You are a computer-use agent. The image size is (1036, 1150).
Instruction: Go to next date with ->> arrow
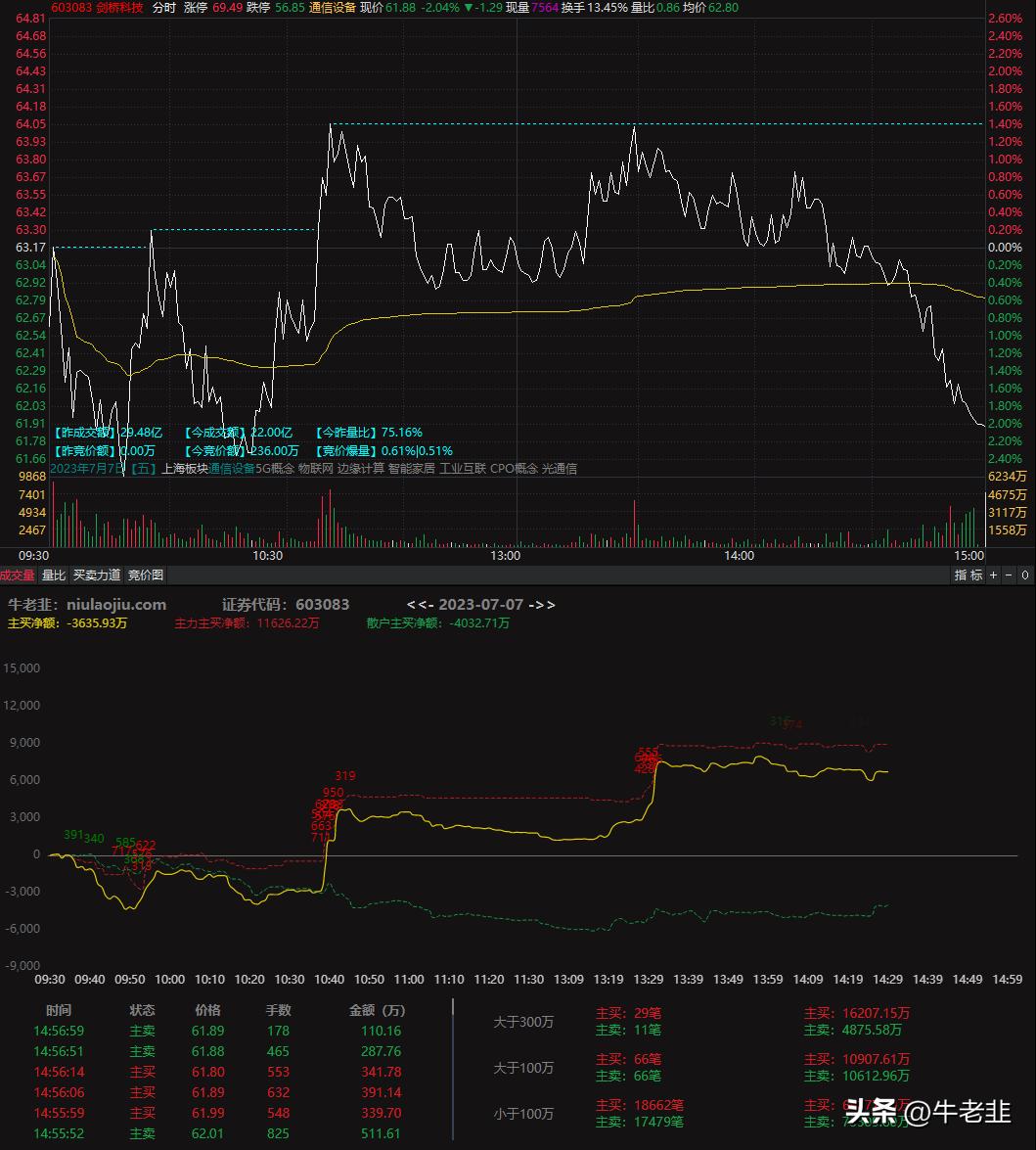coord(542,604)
